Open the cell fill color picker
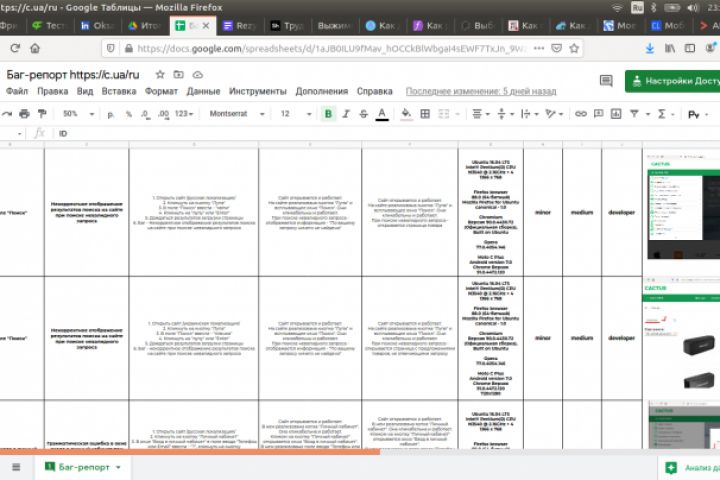Image resolution: width=720 pixels, height=480 pixels. (x=406, y=113)
